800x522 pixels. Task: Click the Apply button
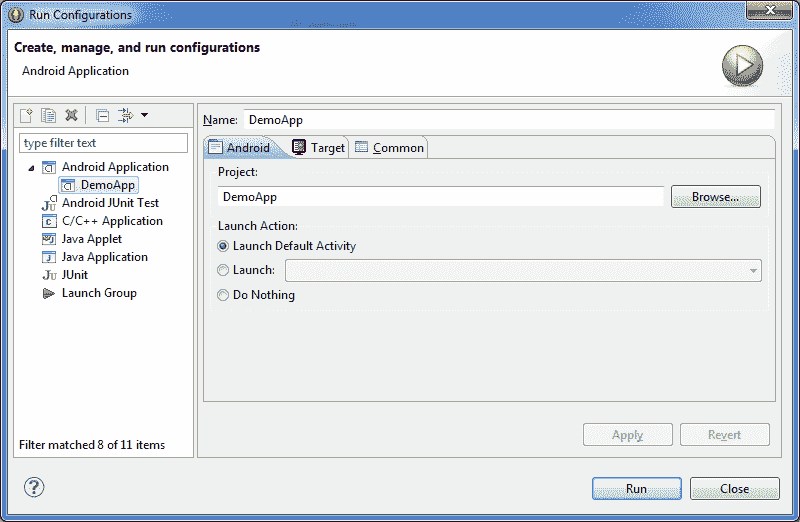628,435
